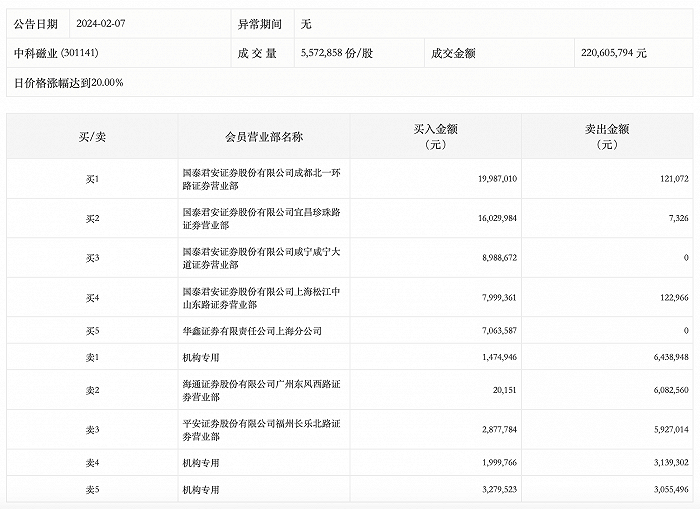Click the text 日价格涨幅达到20.00%
700x509 pixels.
68,83
